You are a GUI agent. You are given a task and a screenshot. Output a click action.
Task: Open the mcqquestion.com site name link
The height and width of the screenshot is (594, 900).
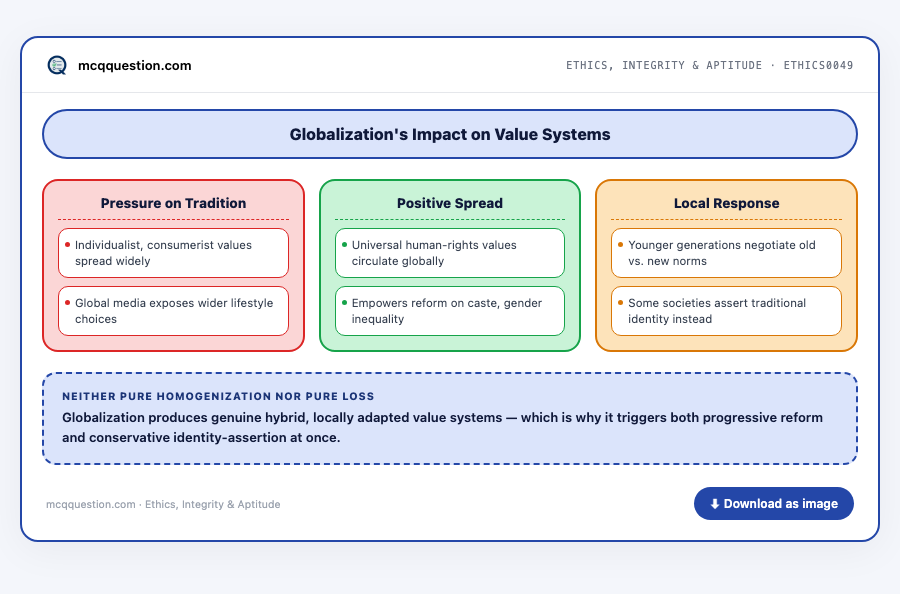coord(135,65)
